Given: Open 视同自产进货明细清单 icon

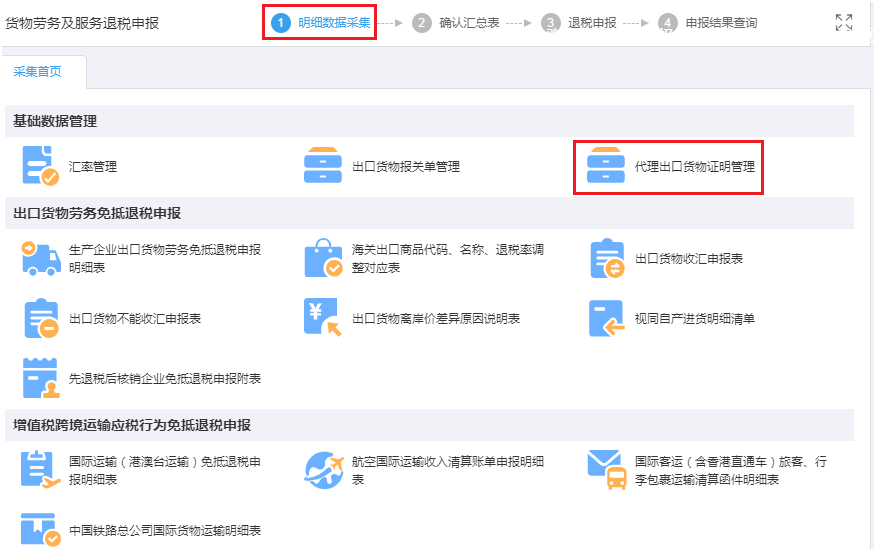Looking at the screenshot, I should 606,318.
